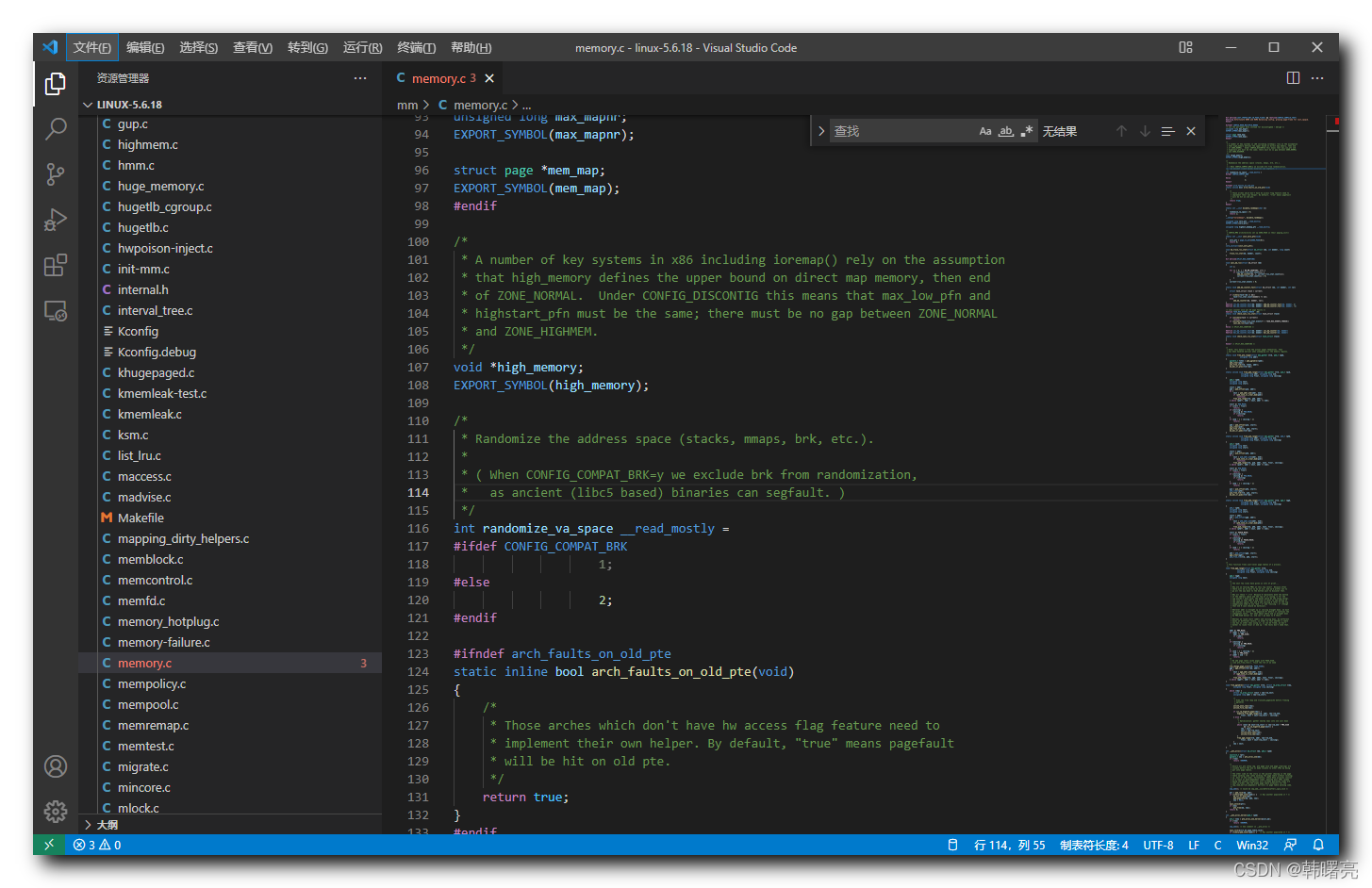This screenshot has width=1372, height=888.
Task: Open the 帮助(H) menu
Action: (471, 47)
